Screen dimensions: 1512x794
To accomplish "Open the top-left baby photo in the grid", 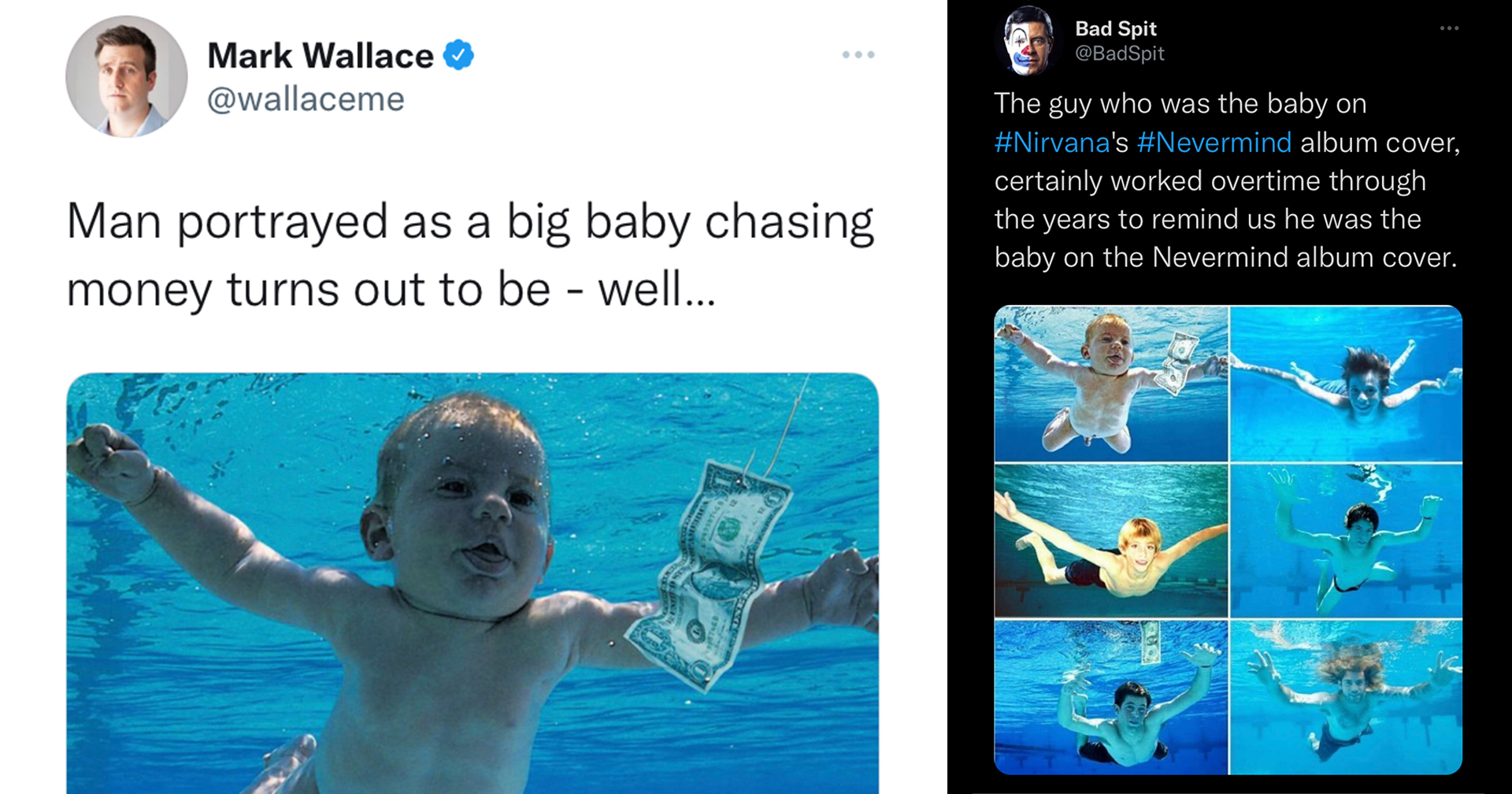I will click(1111, 383).
